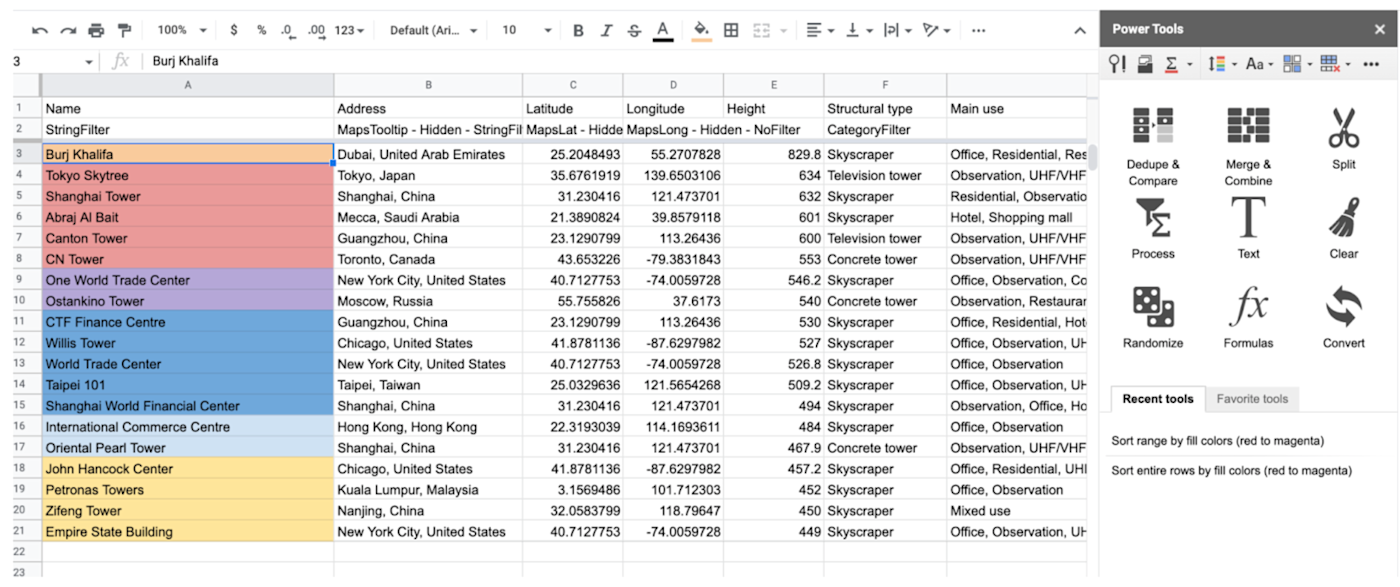Toggle strikethrough formatting
Screen dimensions: 1400x587
tap(634, 31)
